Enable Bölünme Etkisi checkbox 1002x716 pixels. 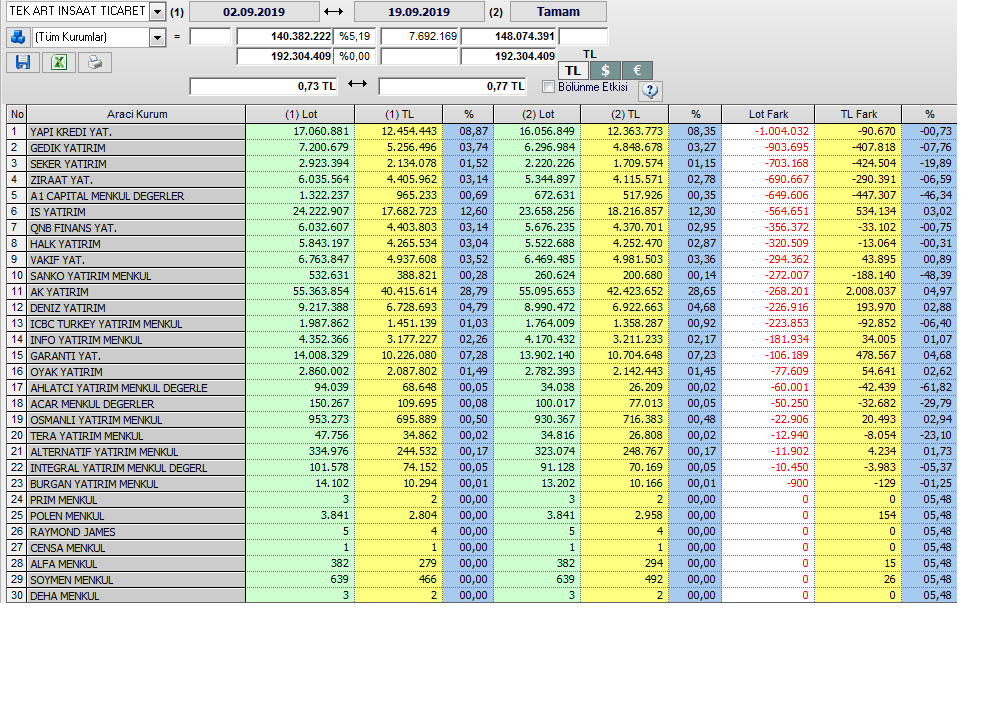point(548,86)
